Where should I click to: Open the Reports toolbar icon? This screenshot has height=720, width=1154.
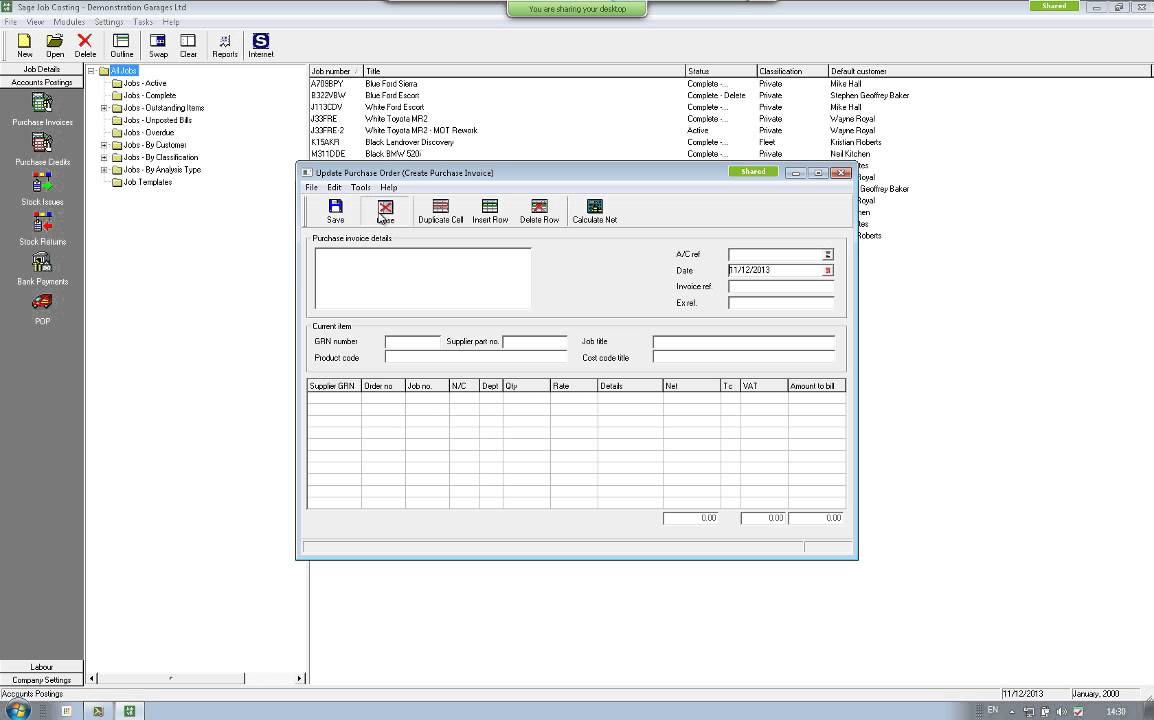point(224,45)
